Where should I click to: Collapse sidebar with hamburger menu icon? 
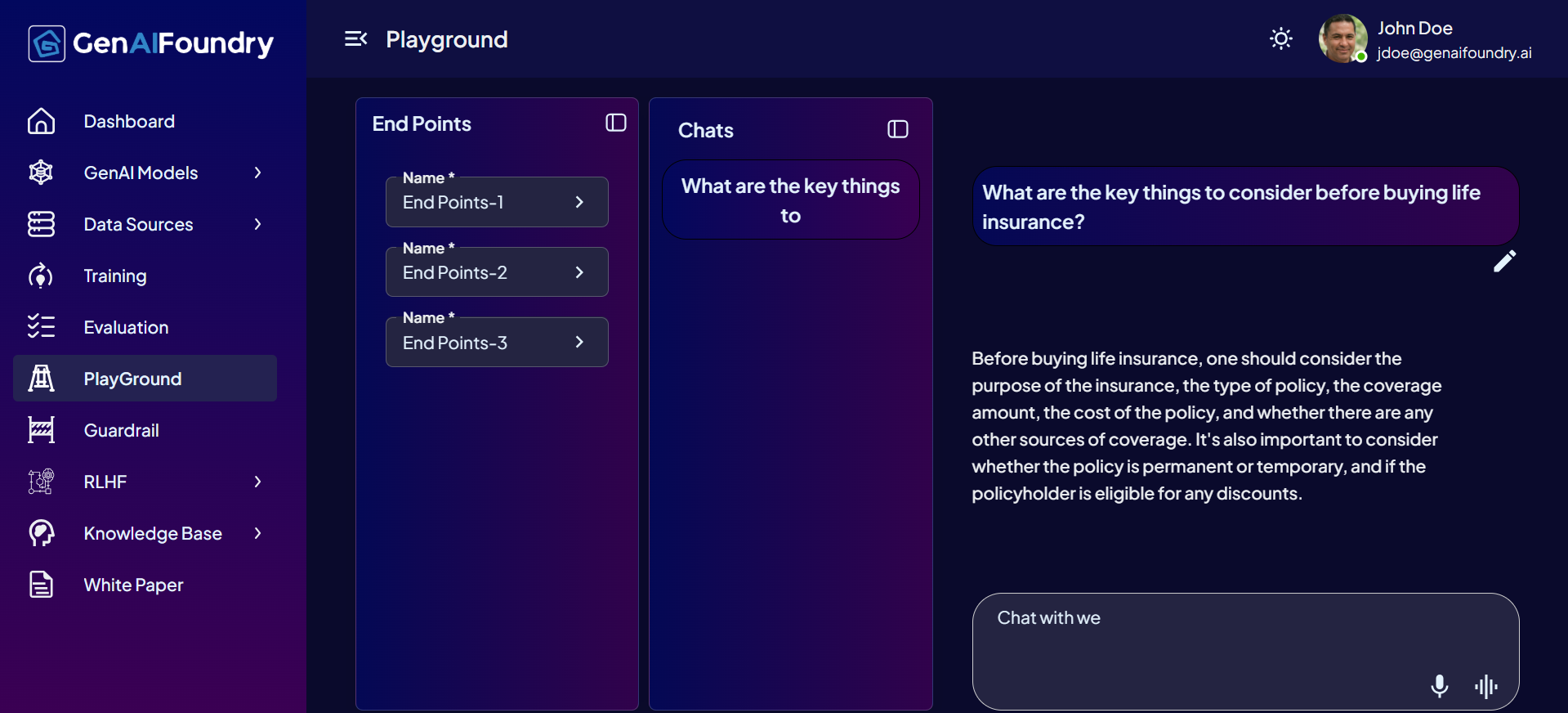[355, 38]
